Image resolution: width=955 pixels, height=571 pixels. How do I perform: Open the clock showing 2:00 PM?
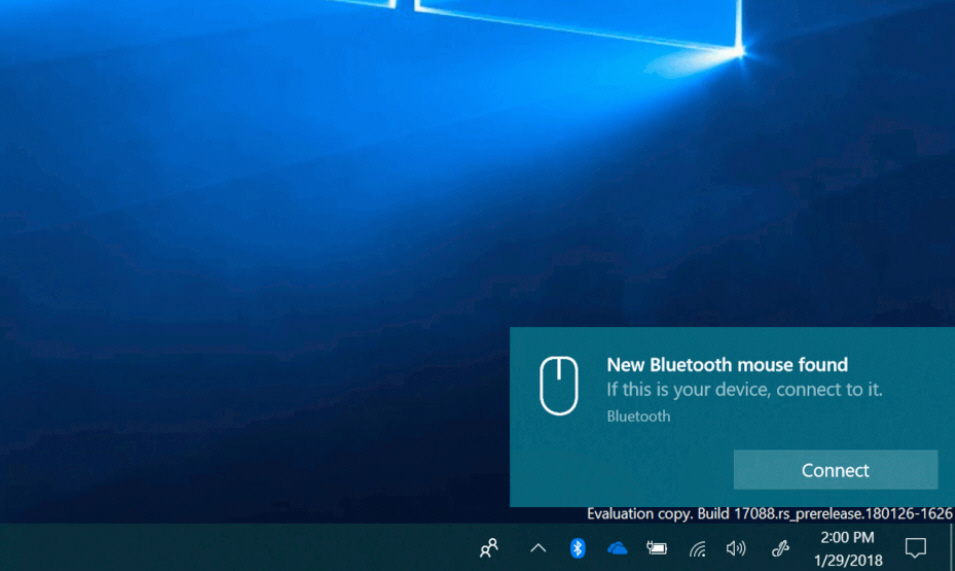click(847, 538)
